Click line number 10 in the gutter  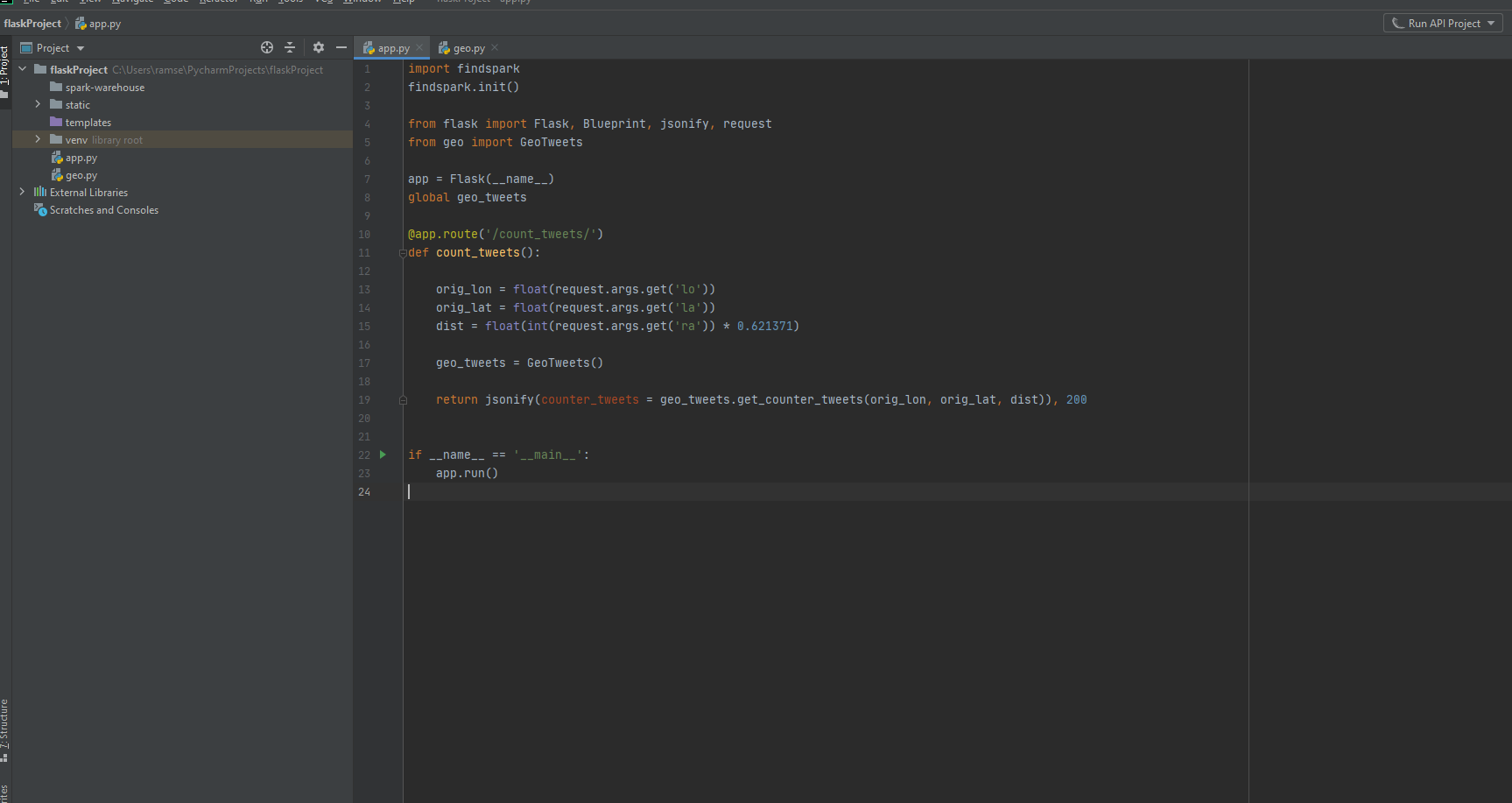[364, 235]
